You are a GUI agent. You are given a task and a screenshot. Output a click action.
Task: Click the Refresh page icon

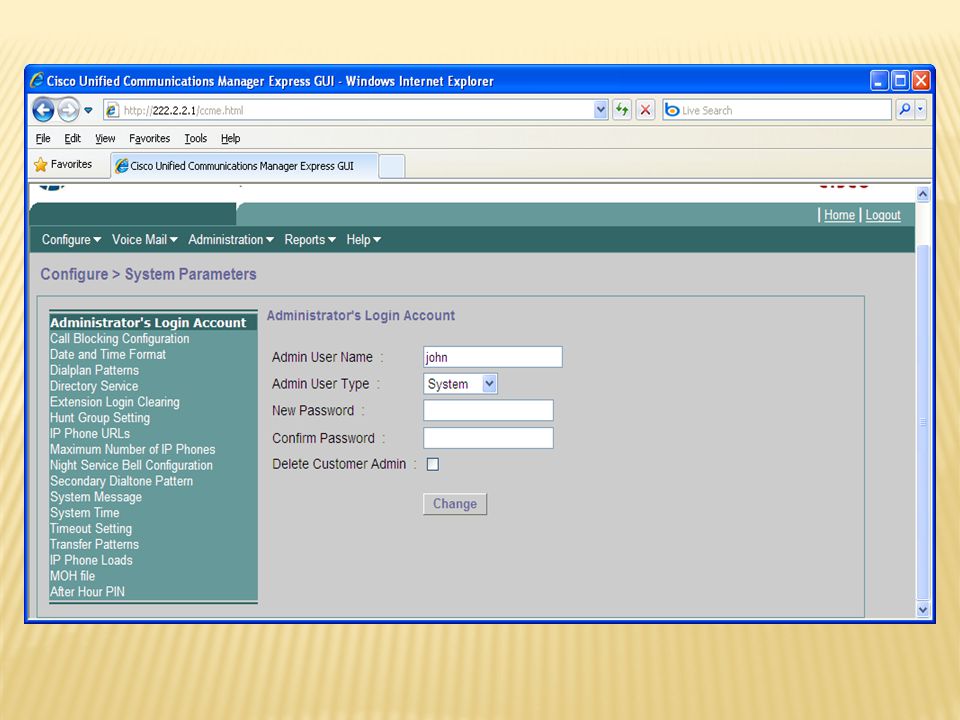coord(622,110)
